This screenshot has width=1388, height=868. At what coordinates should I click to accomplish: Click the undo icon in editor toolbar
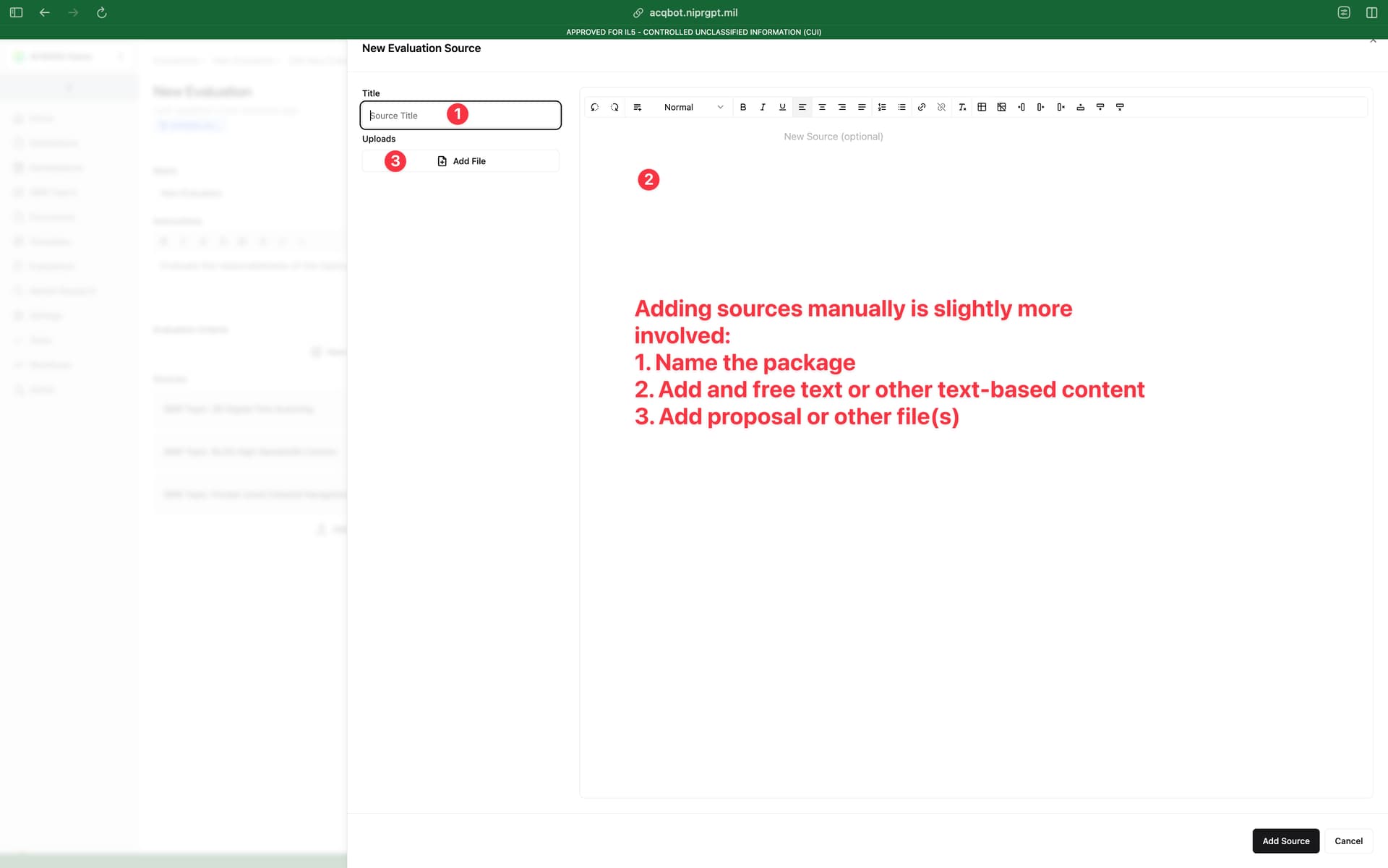tap(594, 107)
